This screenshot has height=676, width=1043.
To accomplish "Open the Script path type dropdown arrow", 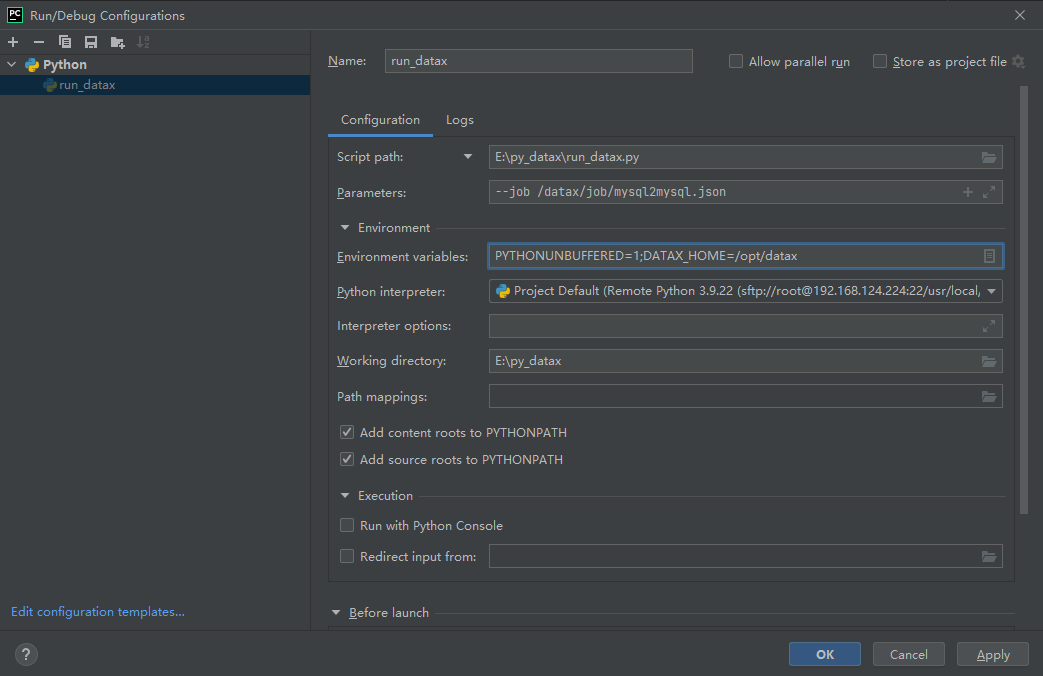I will (x=467, y=157).
